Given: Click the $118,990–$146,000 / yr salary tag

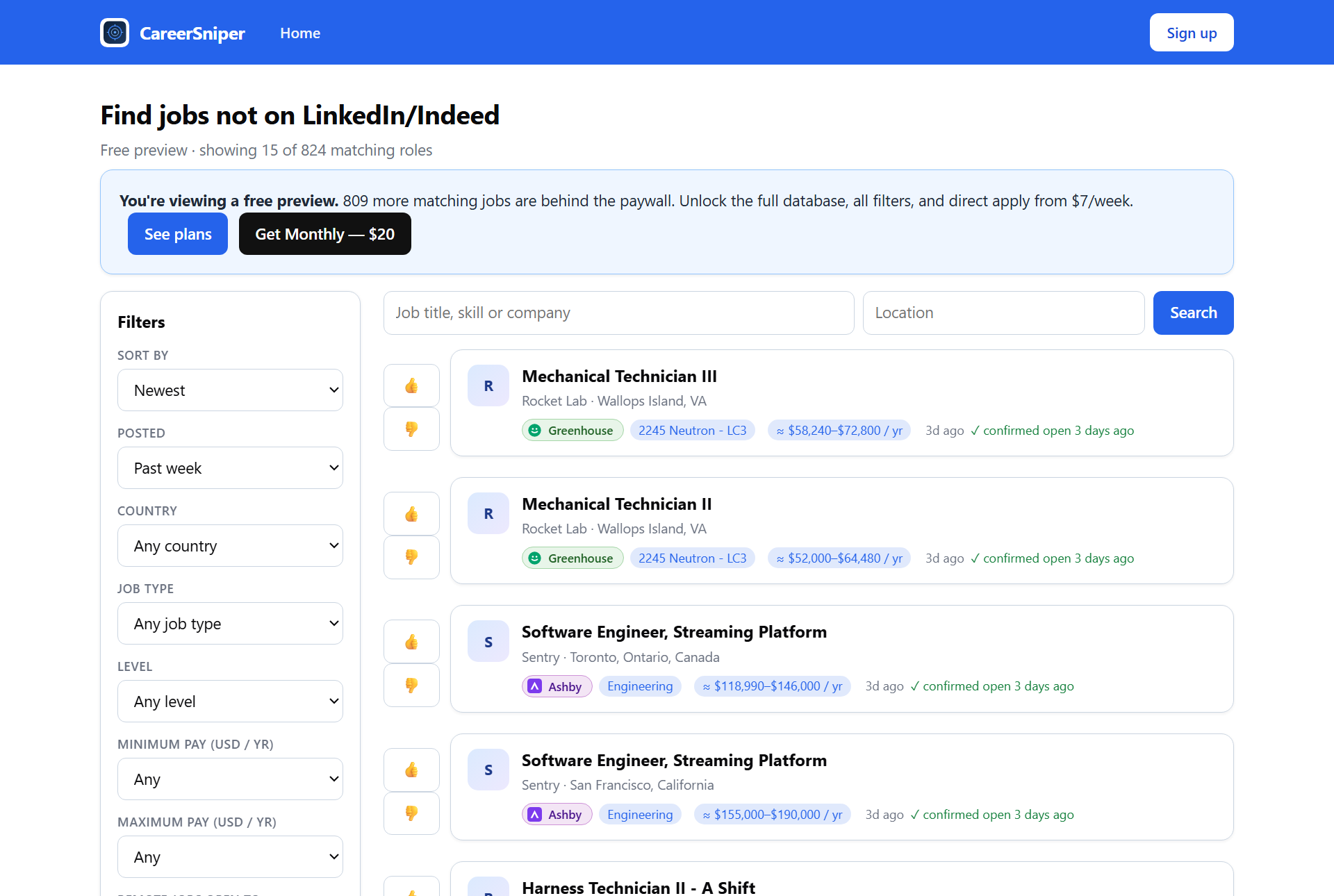Looking at the screenshot, I should 772,686.
